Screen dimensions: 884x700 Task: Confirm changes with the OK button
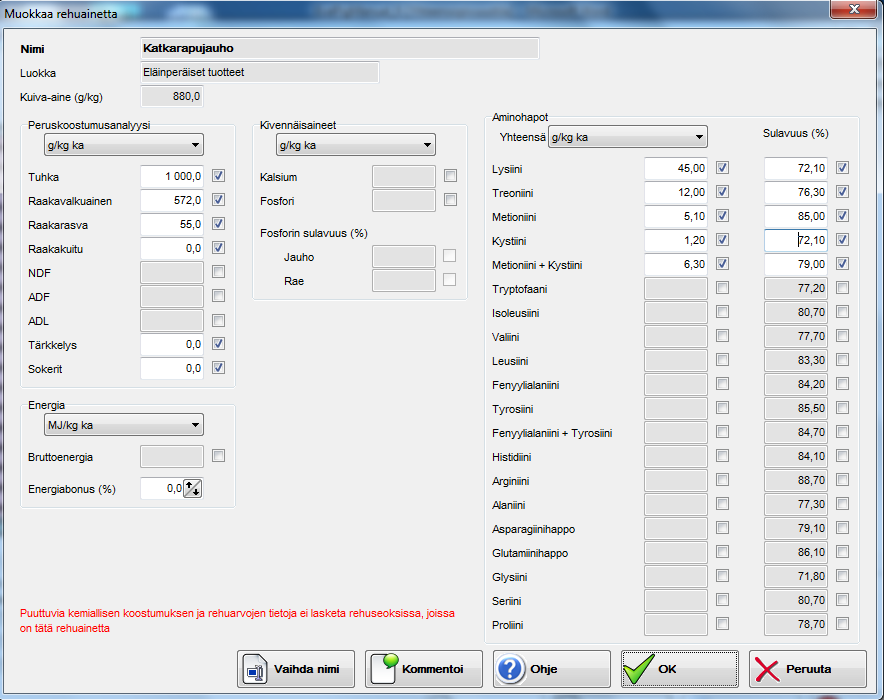pos(680,669)
